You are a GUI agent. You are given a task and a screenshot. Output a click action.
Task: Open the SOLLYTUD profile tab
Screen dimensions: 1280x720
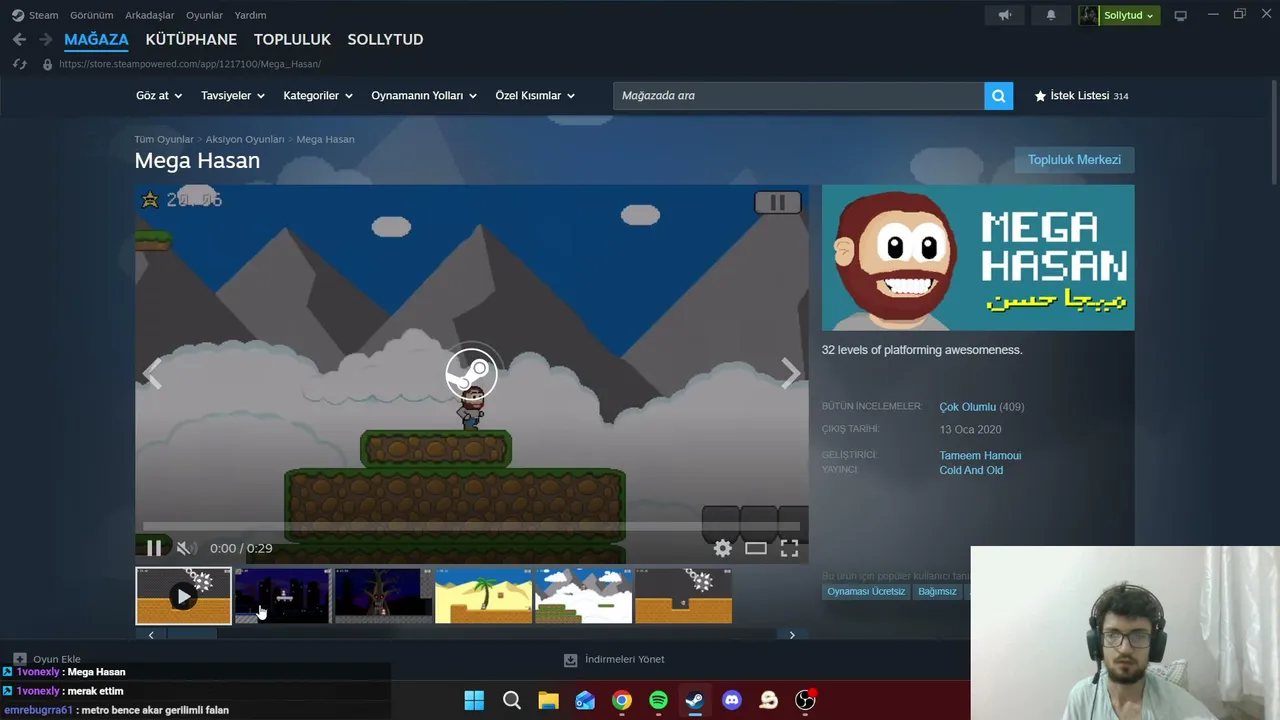point(385,40)
